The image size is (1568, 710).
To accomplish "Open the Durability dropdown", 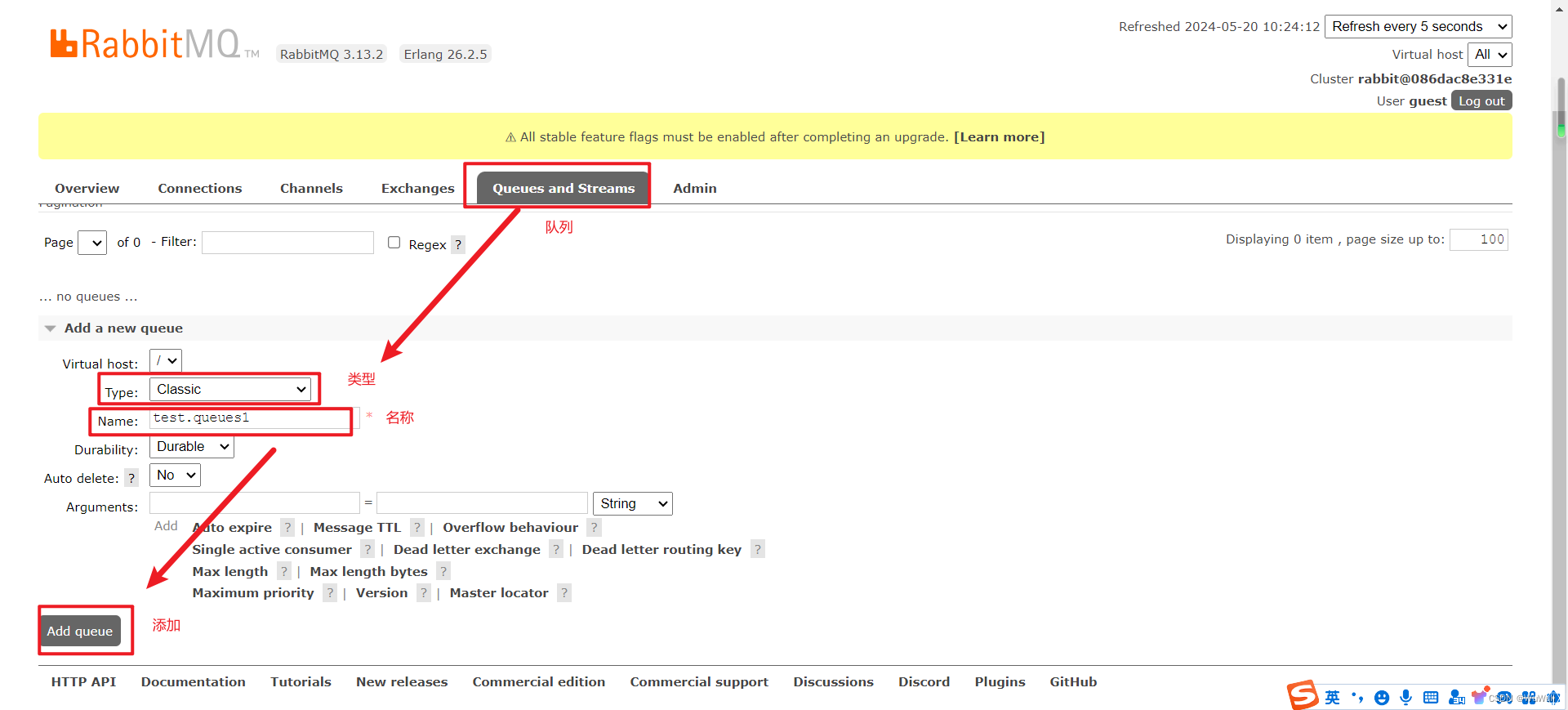I will (192, 446).
